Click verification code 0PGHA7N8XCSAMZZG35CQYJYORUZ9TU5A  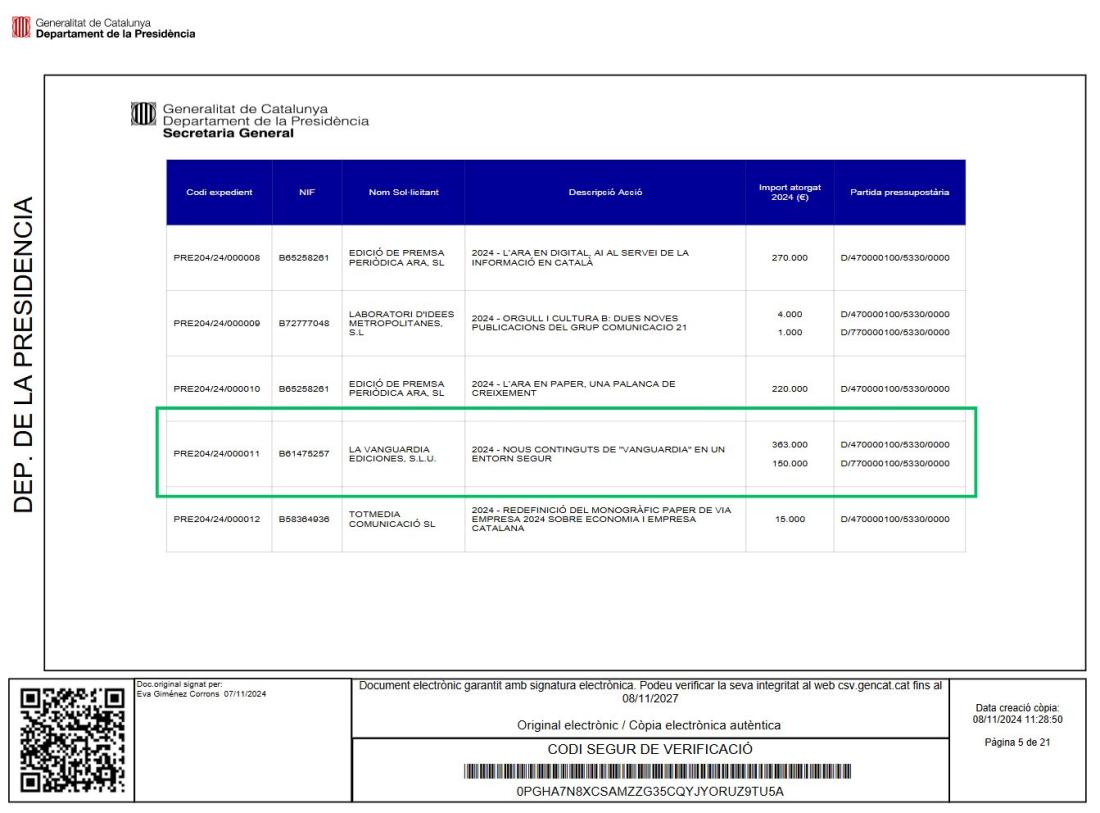click(650, 791)
